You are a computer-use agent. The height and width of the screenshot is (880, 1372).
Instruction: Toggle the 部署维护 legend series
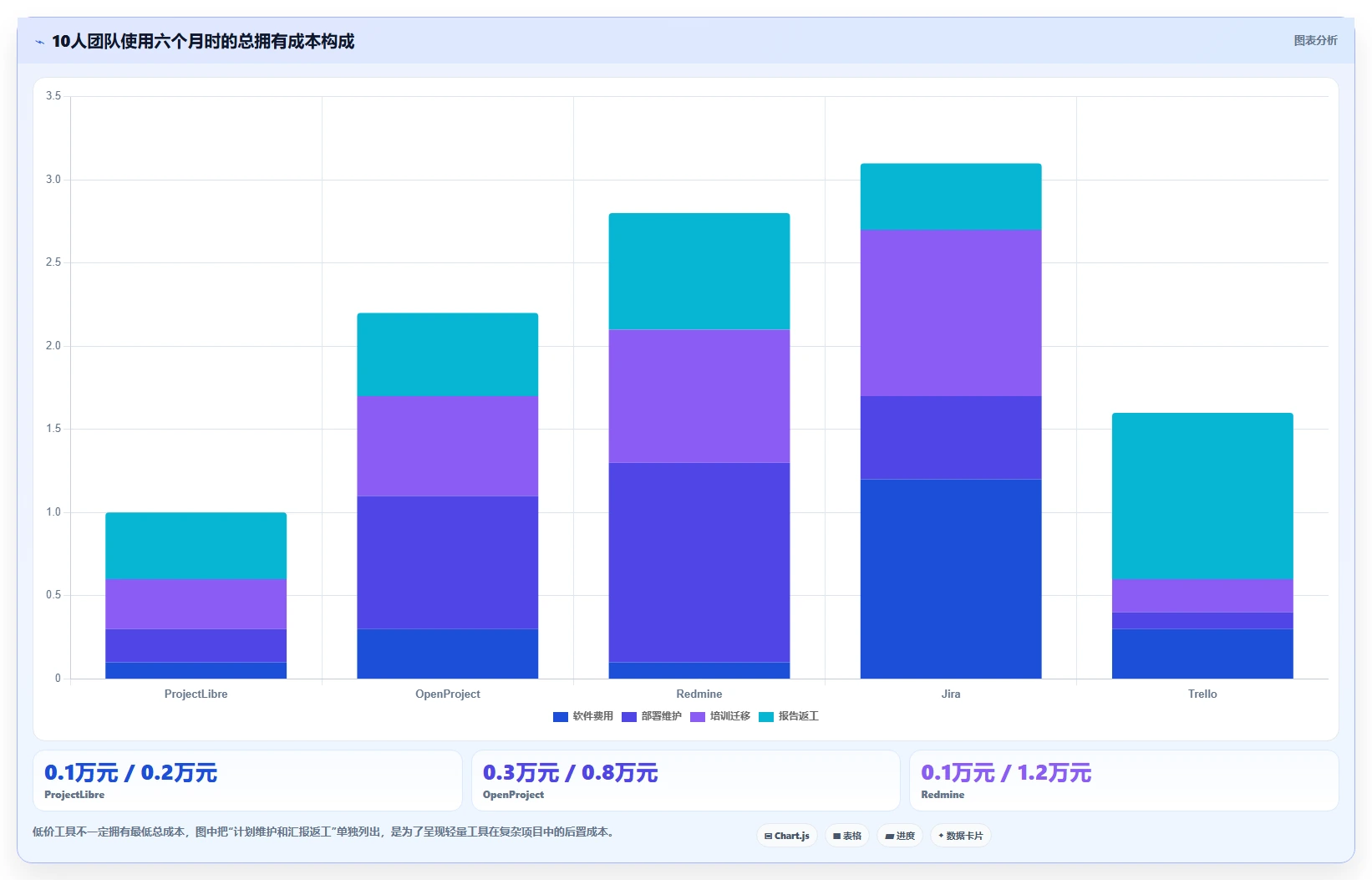[652, 716]
